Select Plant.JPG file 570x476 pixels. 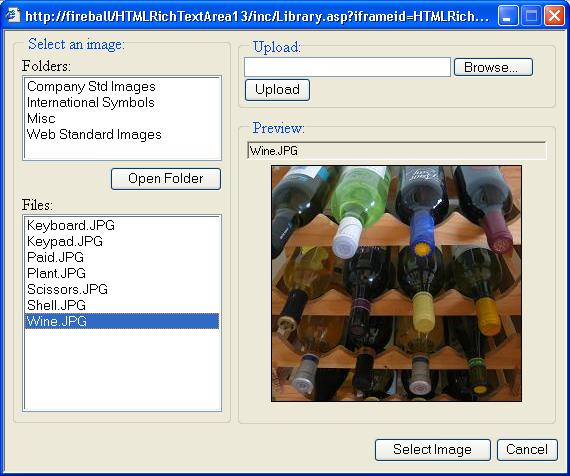pyautogui.click(x=56, y=273)
